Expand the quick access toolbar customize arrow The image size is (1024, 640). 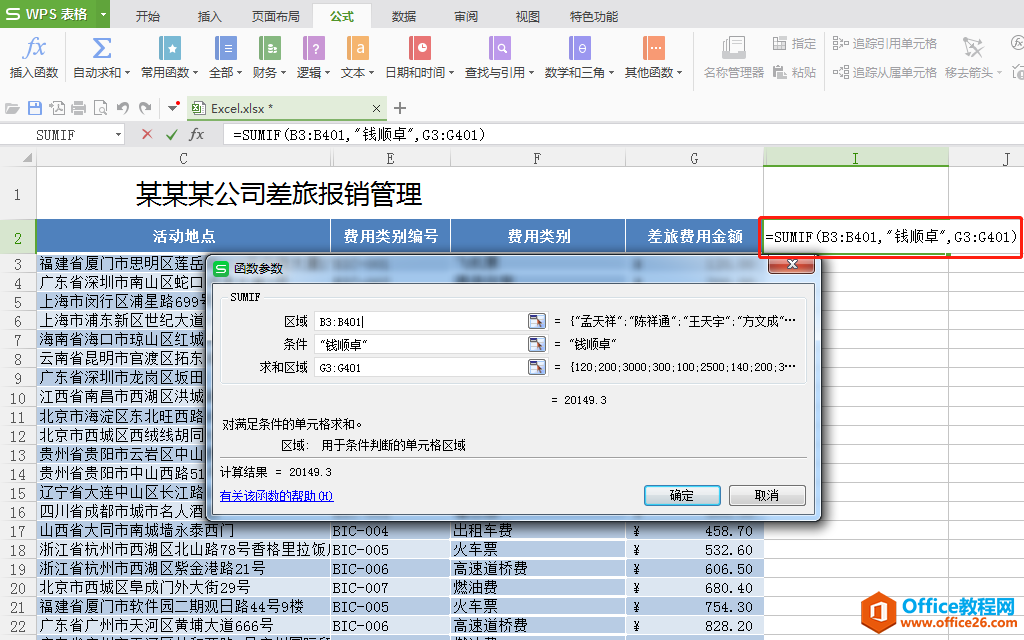click(173, 107)
